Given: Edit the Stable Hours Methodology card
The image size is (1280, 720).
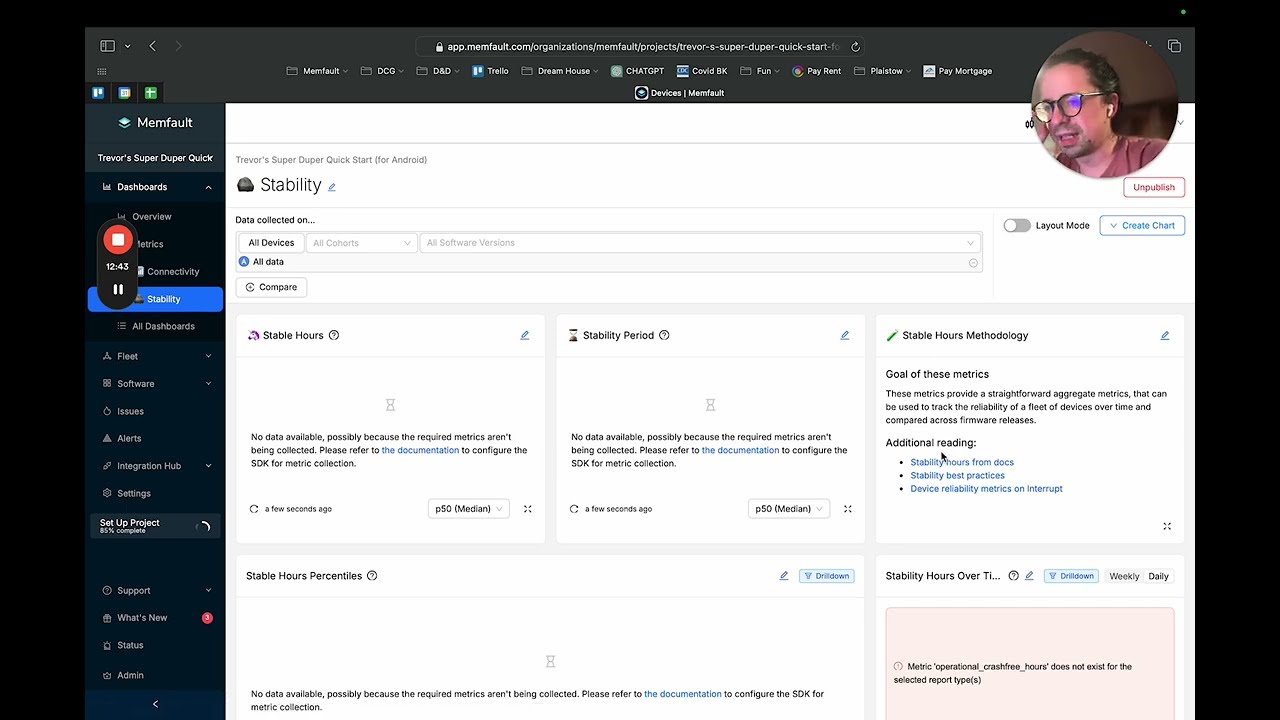Looking at the screenshot, I should point(1165,336).
